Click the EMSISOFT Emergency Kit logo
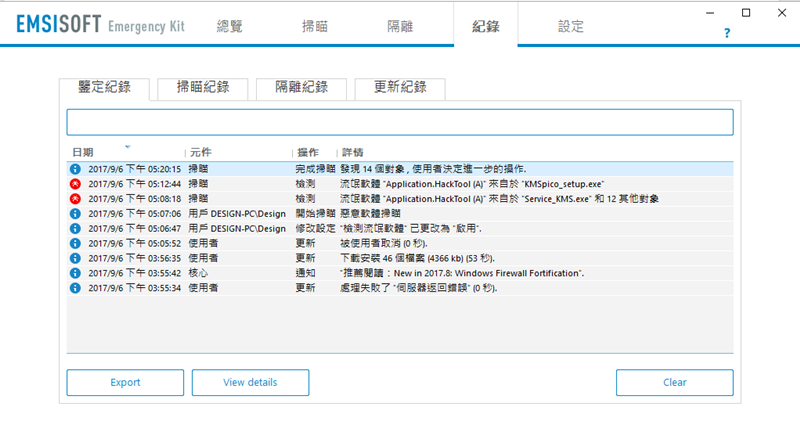Image resolution: width=800 pixels, height=435 pixels. pos(100,24)
